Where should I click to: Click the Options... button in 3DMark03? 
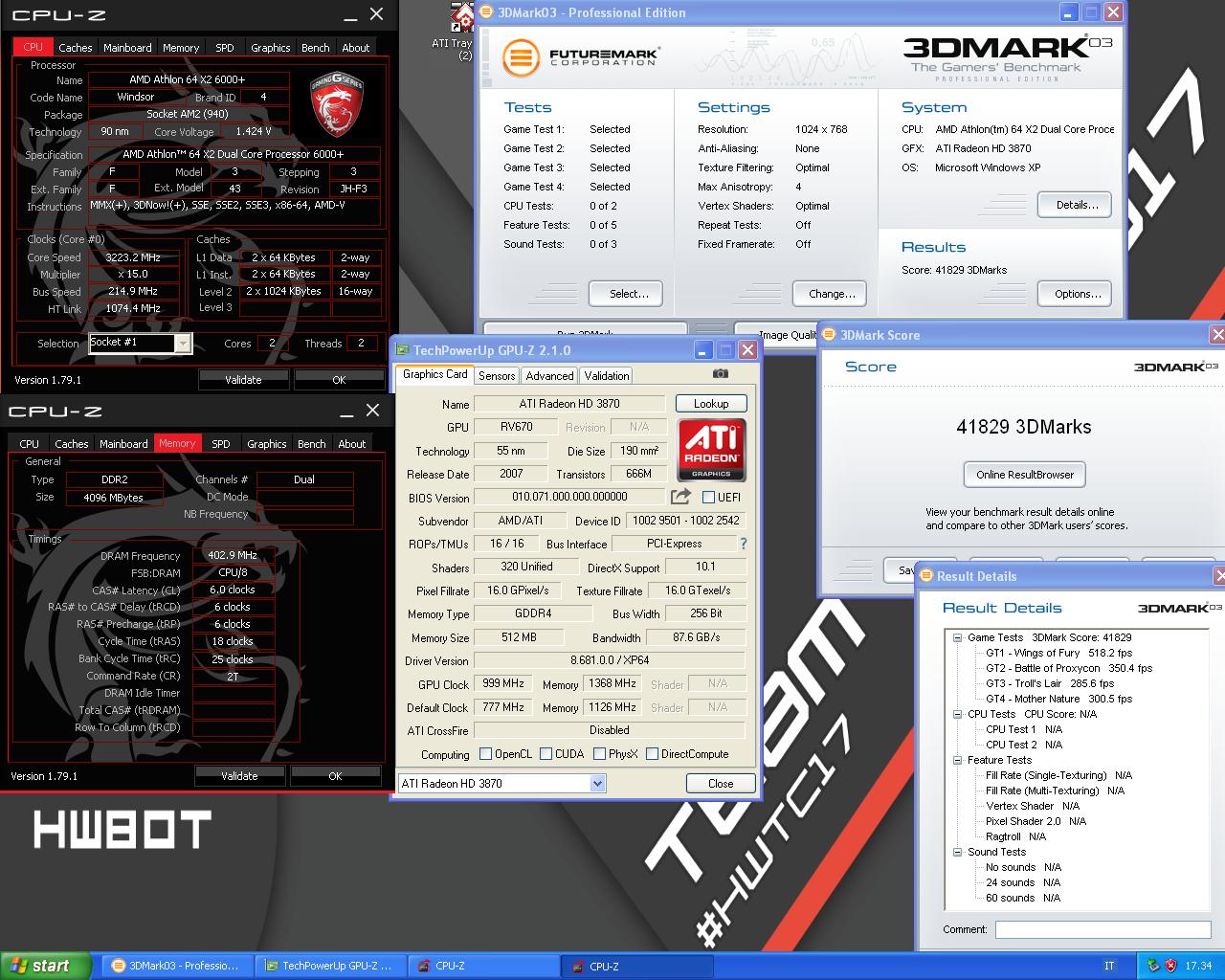[1077, 293]
